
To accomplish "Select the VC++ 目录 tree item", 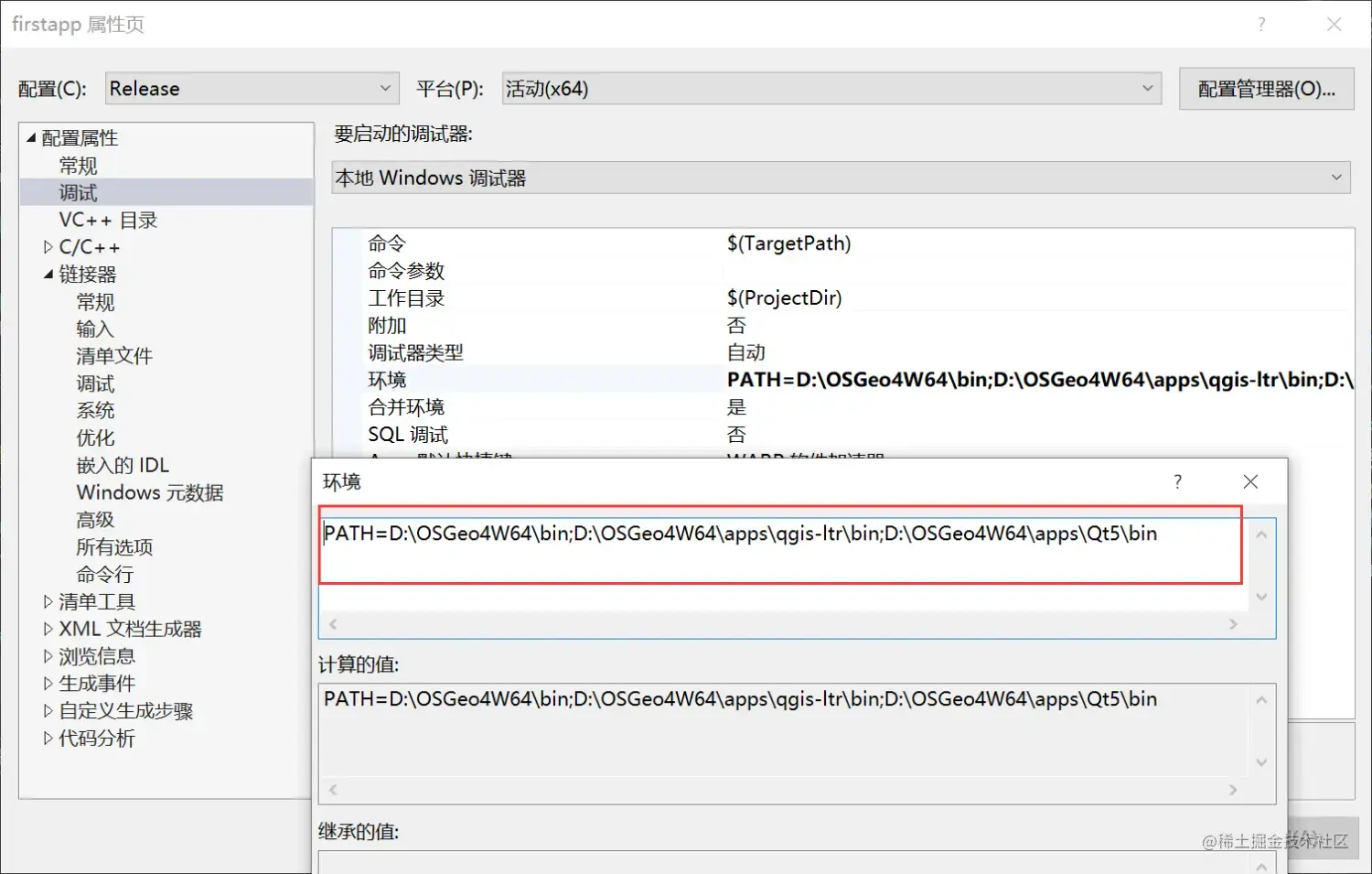I will (108, 220).
